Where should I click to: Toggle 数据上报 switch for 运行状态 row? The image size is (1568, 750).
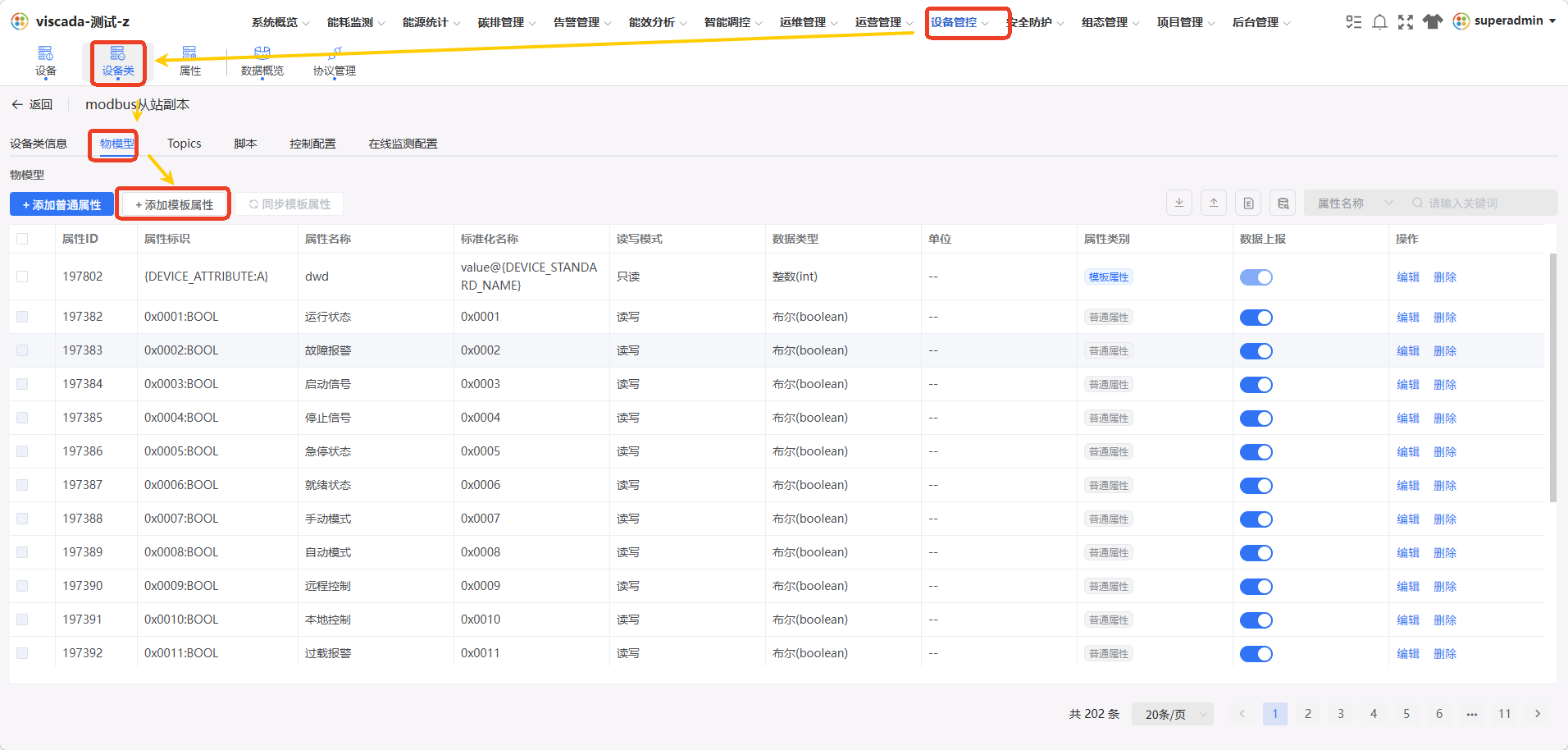coord(1256,318)
